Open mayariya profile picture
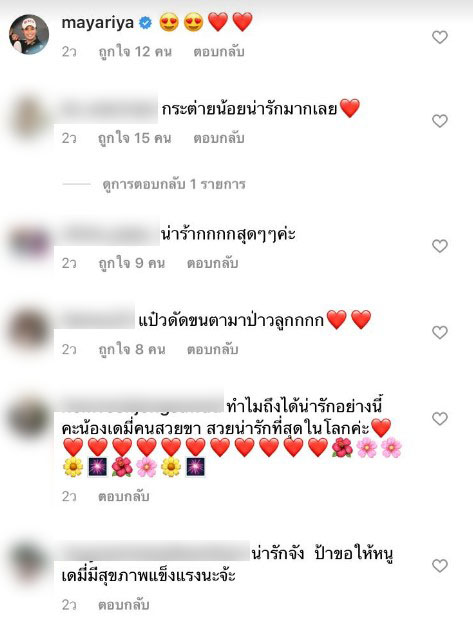 (x=29, y=35)
